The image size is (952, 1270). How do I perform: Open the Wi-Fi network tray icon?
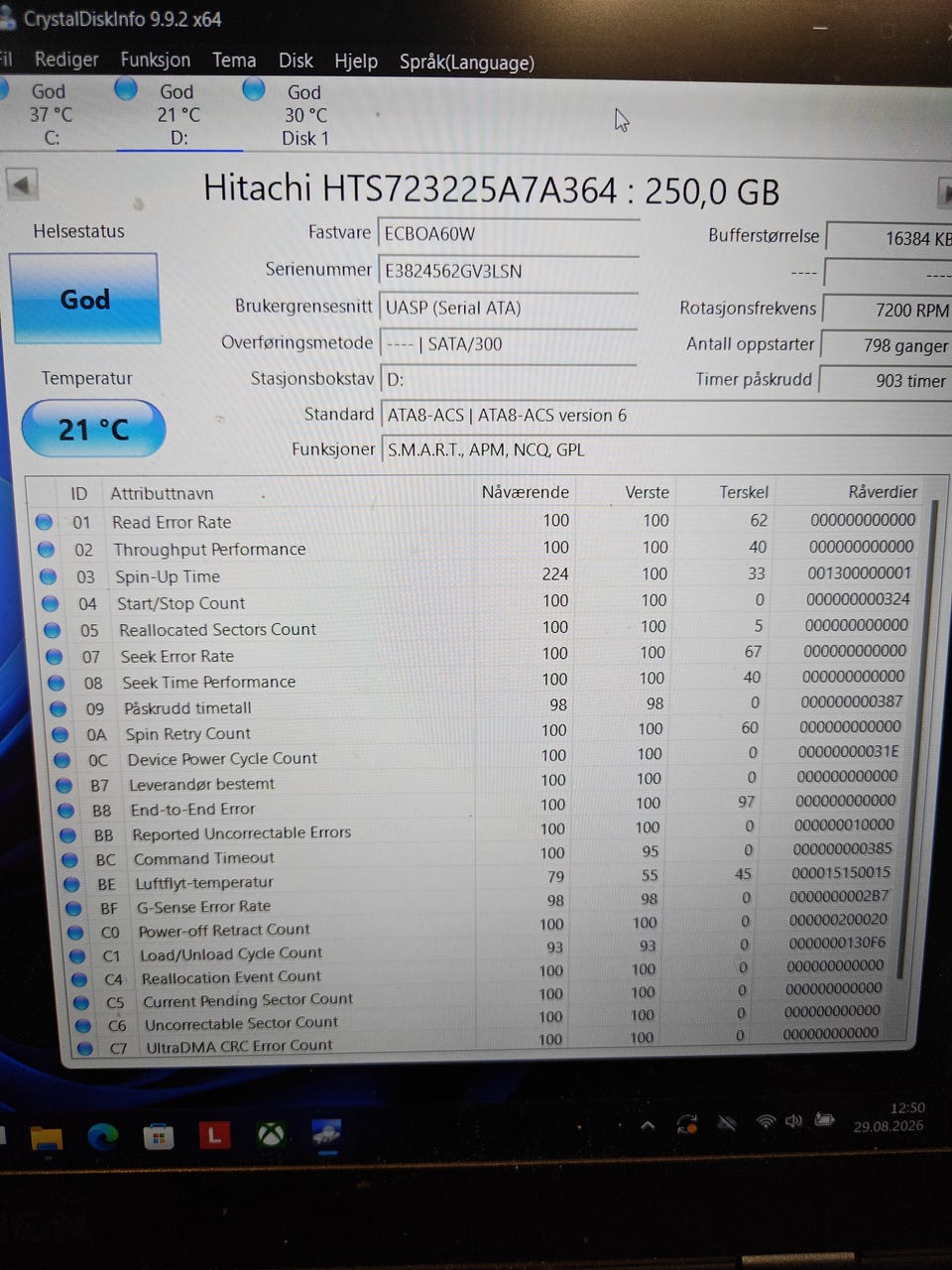pos(765,1122)
